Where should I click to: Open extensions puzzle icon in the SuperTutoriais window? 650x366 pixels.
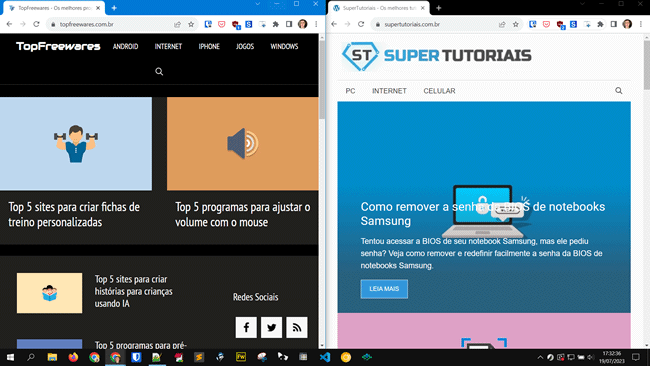tap(600, 24)
